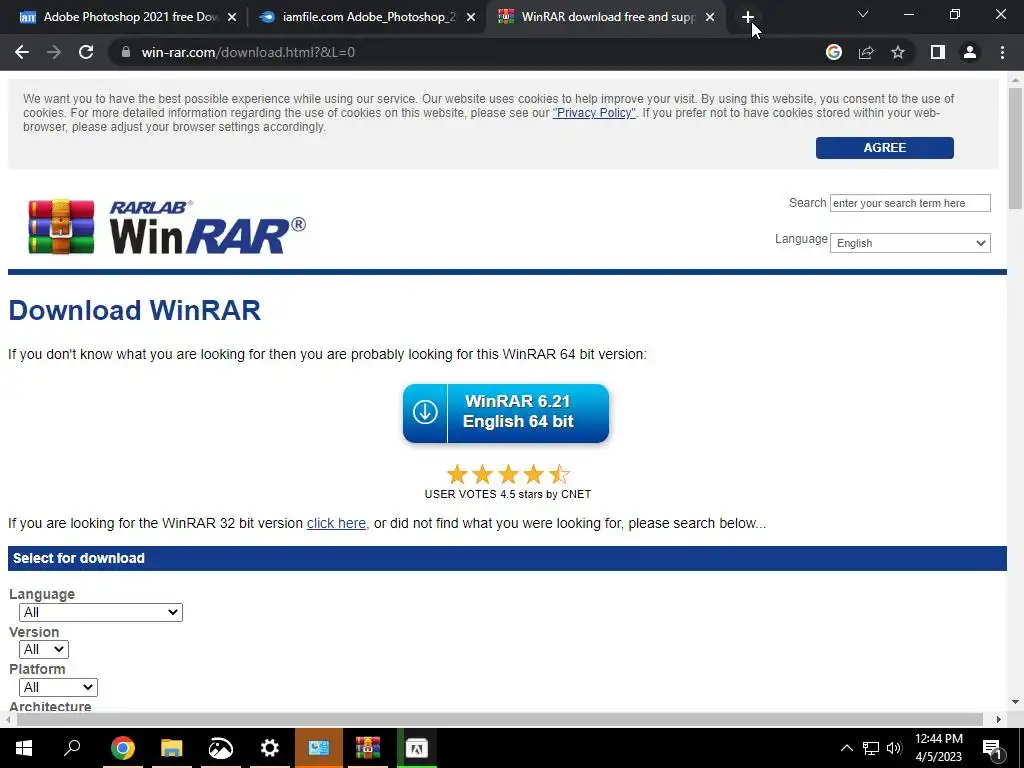Open the download Language filter dropdown

point(101,612)
